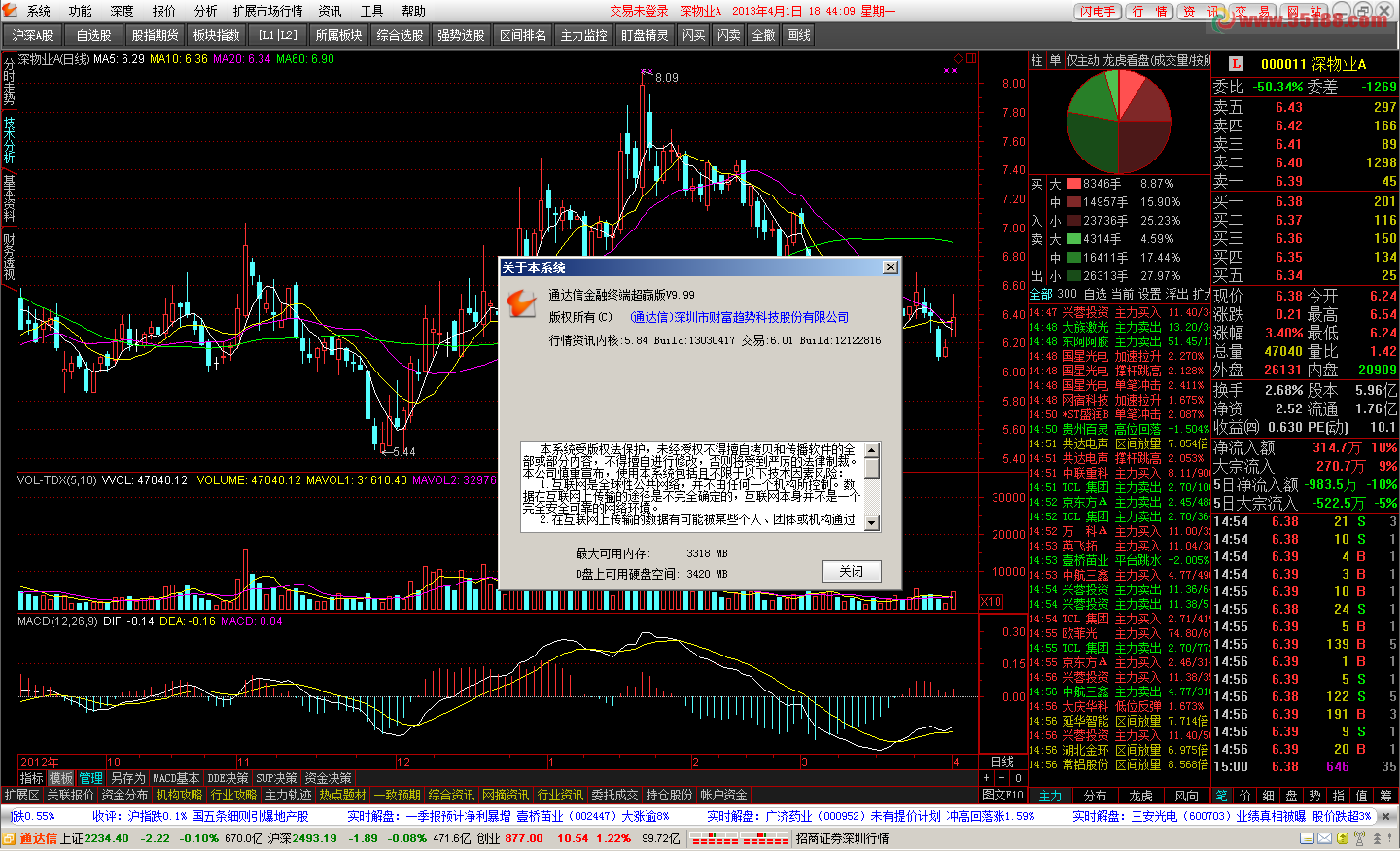
Task: Open the 扩展市场行情 menu
Action: (x=267, y=11)
